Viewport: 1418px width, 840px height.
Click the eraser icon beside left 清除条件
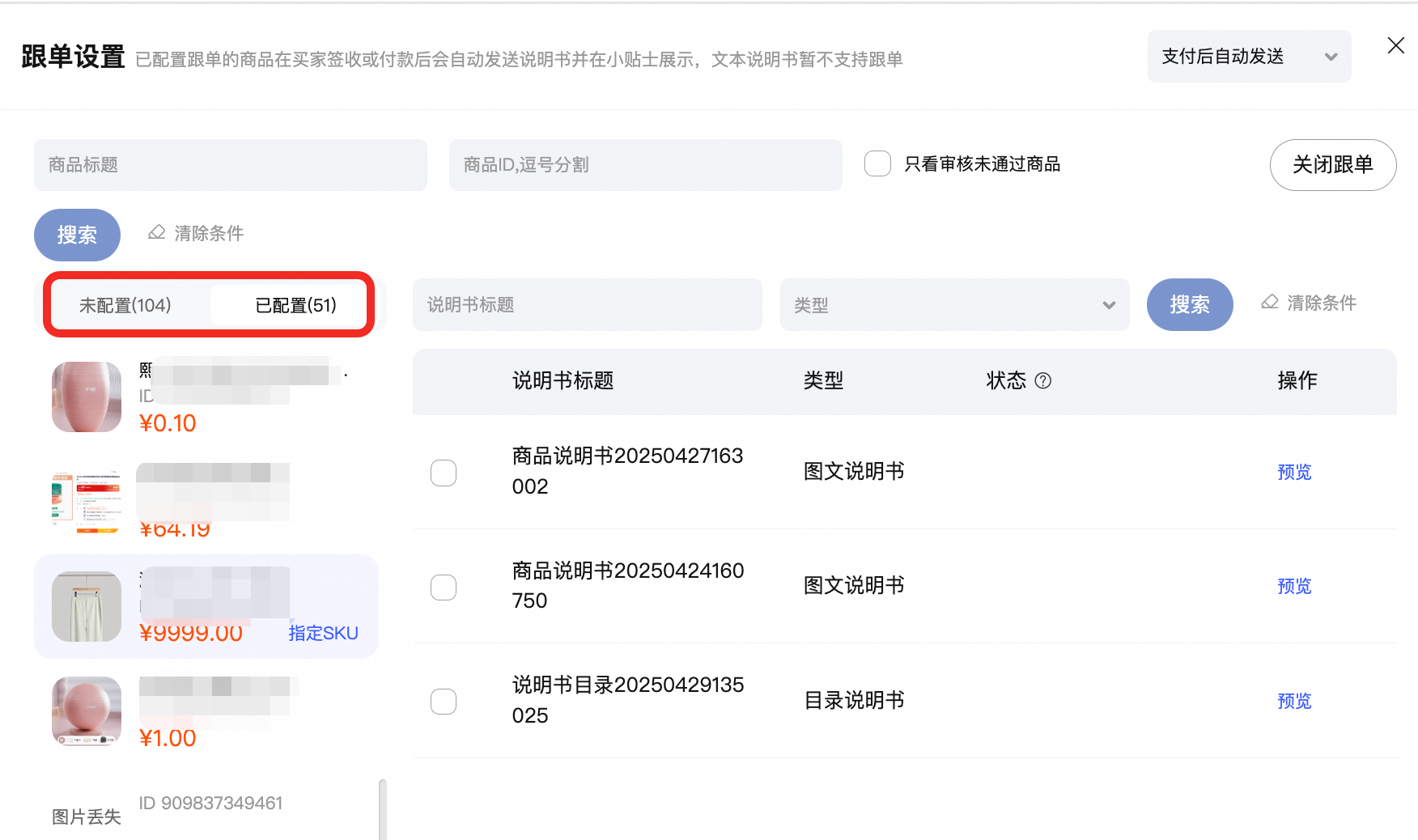tap(157, 233)
